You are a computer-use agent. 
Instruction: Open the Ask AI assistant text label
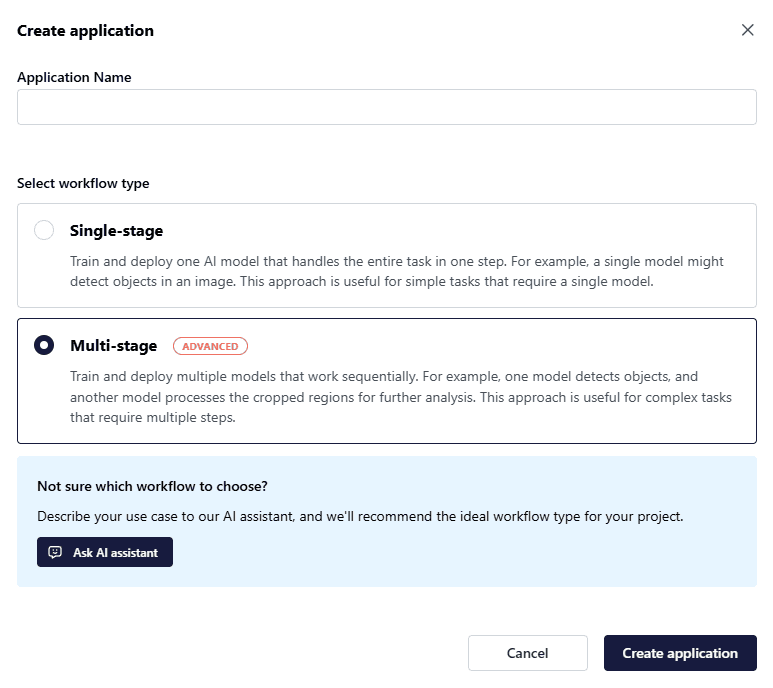(115, 552)
